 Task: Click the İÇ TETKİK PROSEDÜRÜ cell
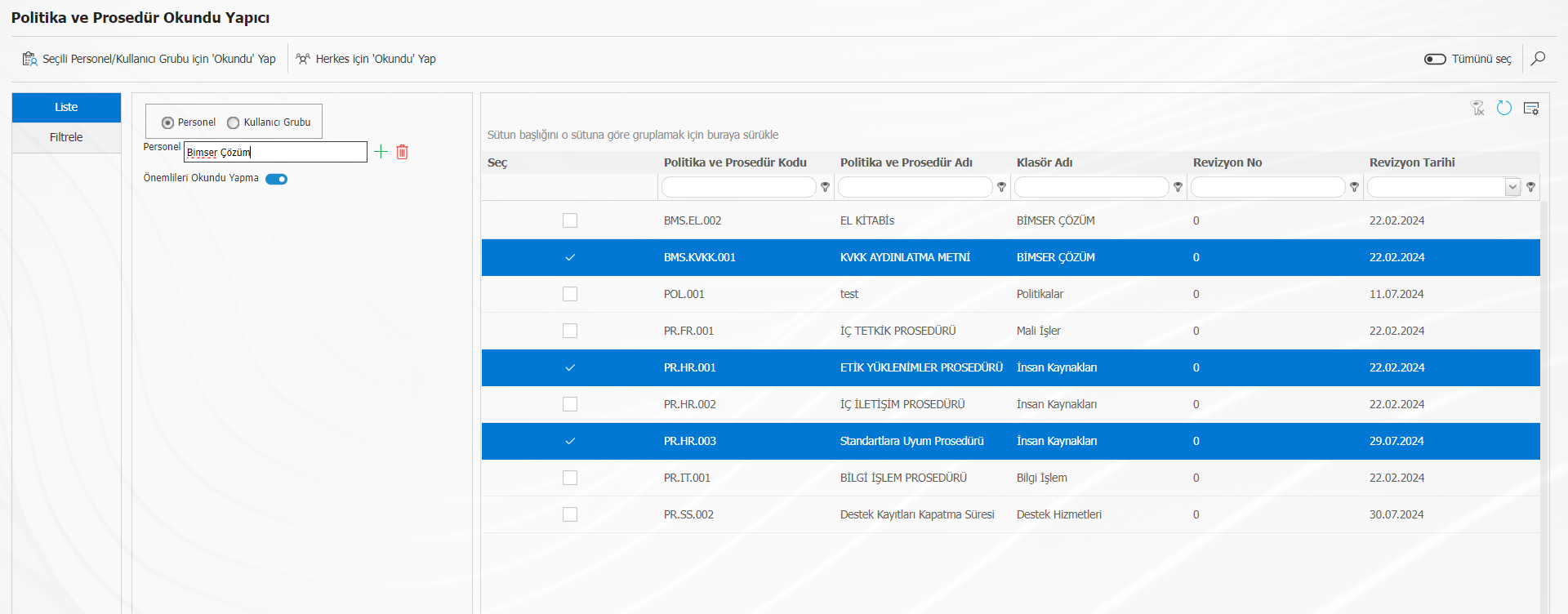tap(898, 331)
